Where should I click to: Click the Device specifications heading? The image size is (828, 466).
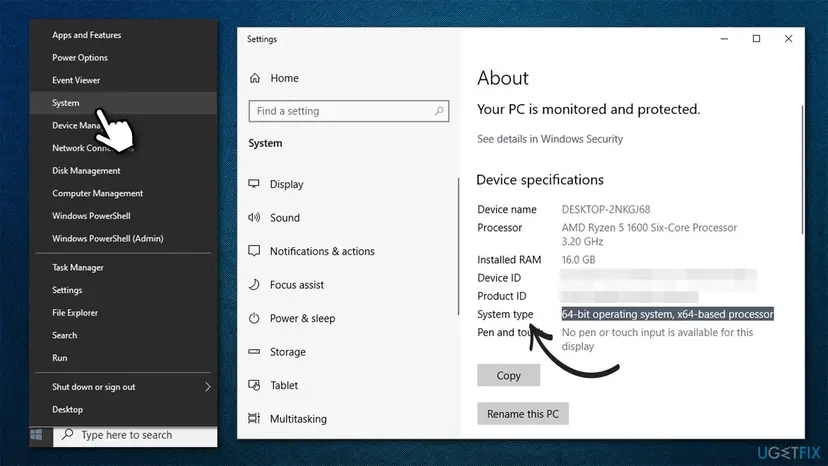click(540, 180)
